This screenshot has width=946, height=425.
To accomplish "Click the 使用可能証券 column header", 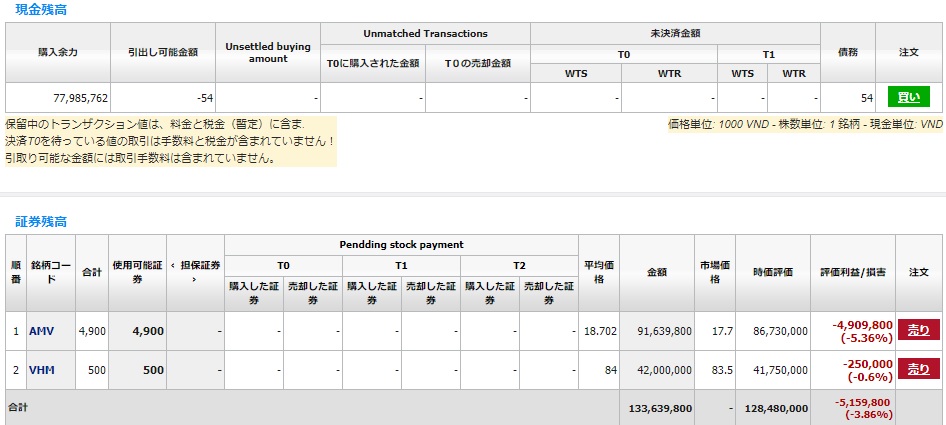I will (x=136, y=271).
